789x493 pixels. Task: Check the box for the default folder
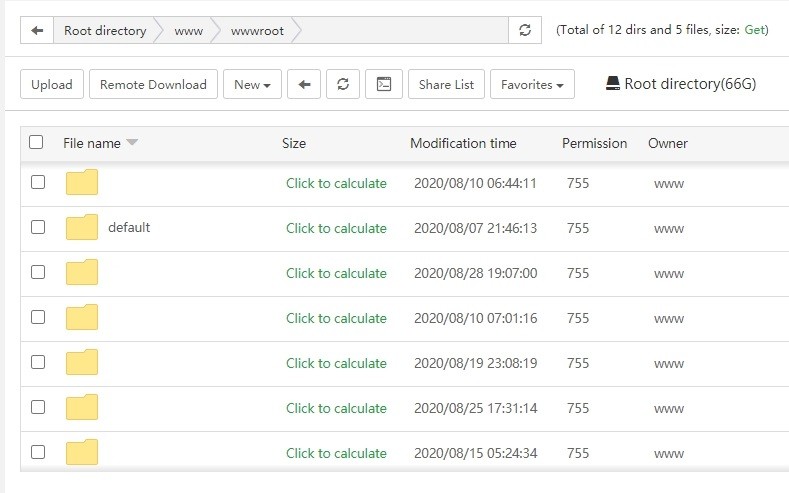pos(38,228)
